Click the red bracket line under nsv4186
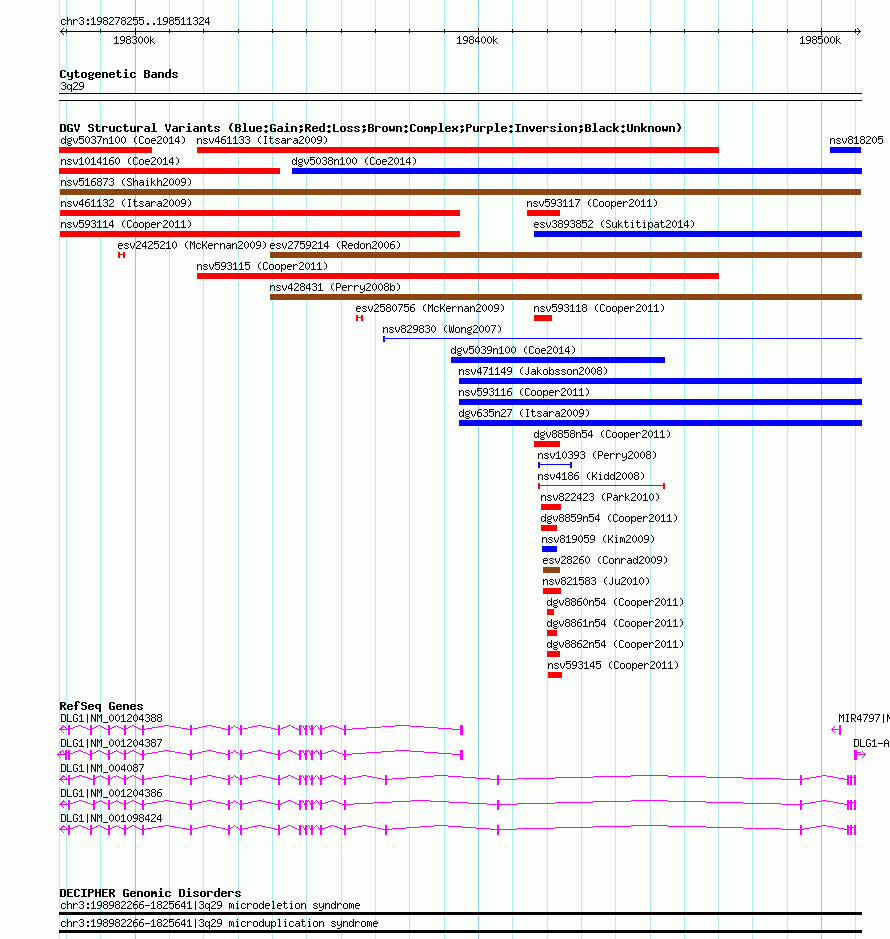 pyautogui.click(x=601, y=486)
